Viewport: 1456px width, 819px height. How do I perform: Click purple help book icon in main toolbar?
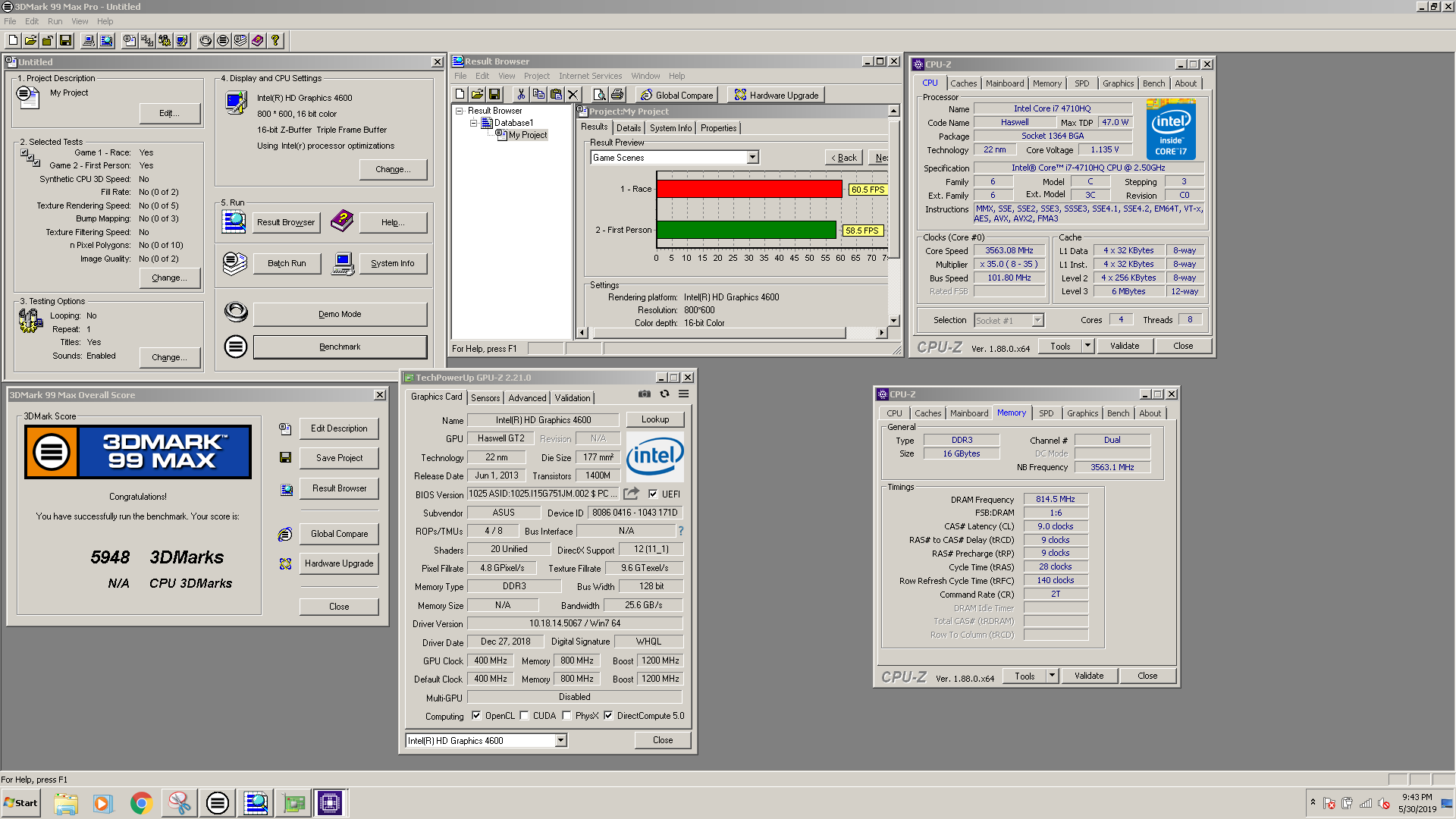[258, 40]
